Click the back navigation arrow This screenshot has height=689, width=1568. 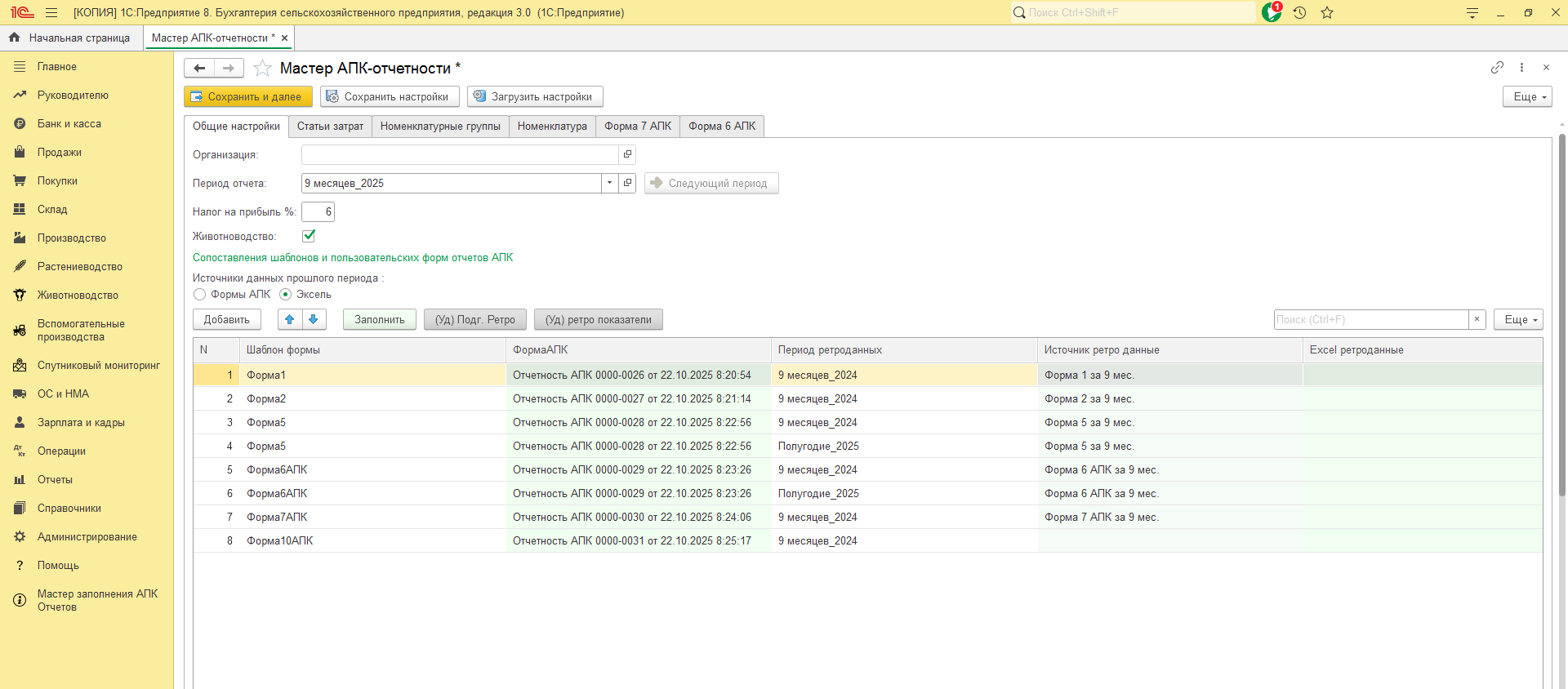pos(199,69)
